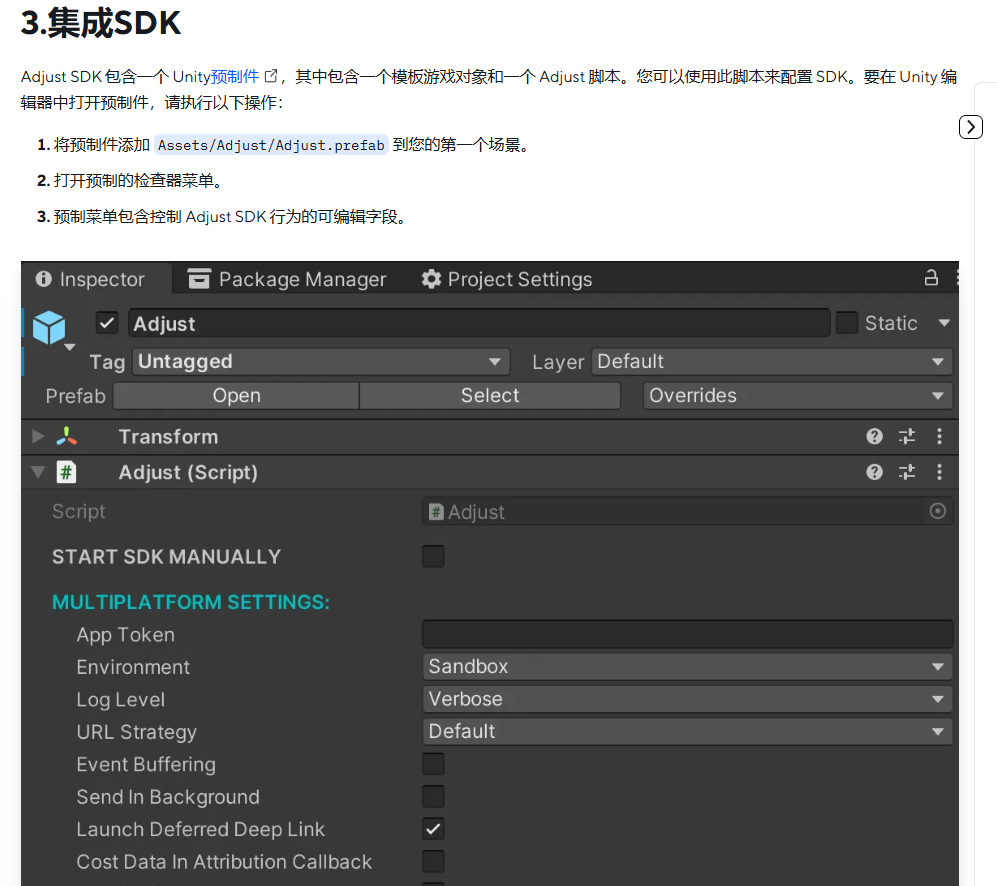Click the Log Level label
997x886 pixels.
tap(121, 700)
